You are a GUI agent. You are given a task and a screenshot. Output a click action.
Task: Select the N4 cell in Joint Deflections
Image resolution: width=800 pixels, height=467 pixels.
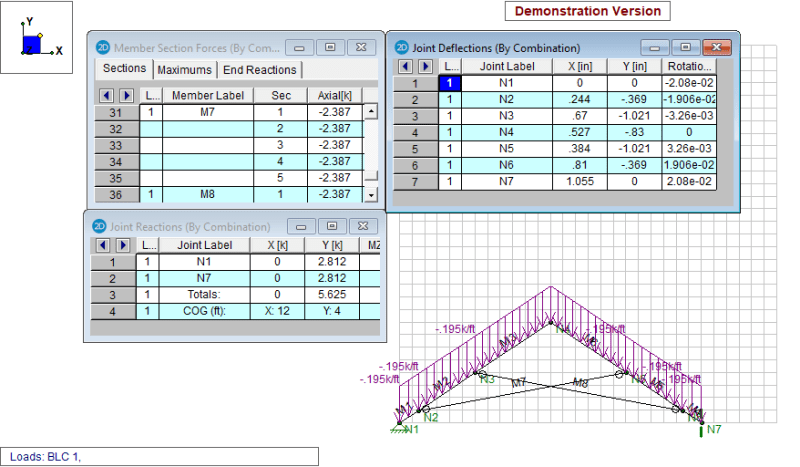[x=507, y=132]
